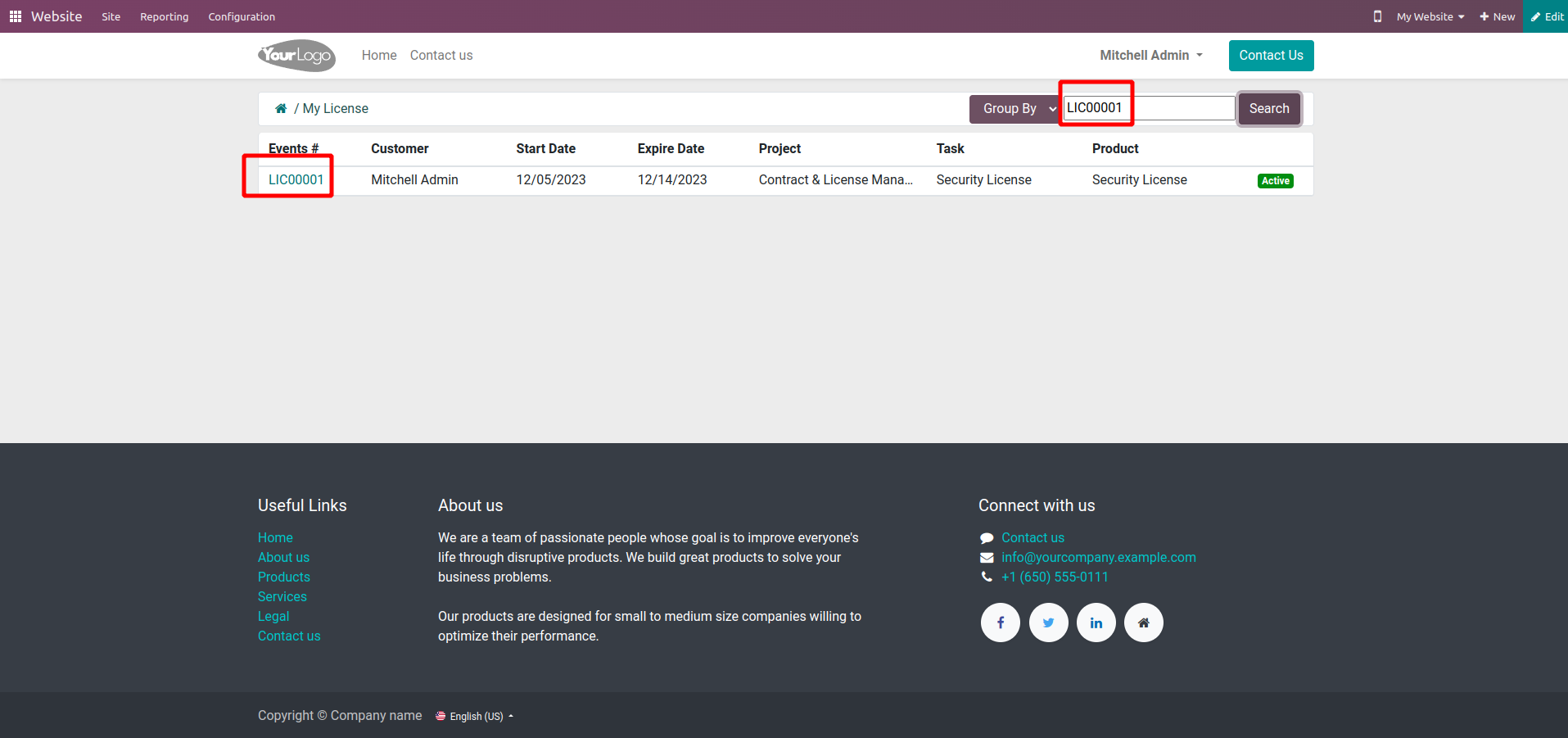Open the Group By dropdown

(x=1016, y=109)
